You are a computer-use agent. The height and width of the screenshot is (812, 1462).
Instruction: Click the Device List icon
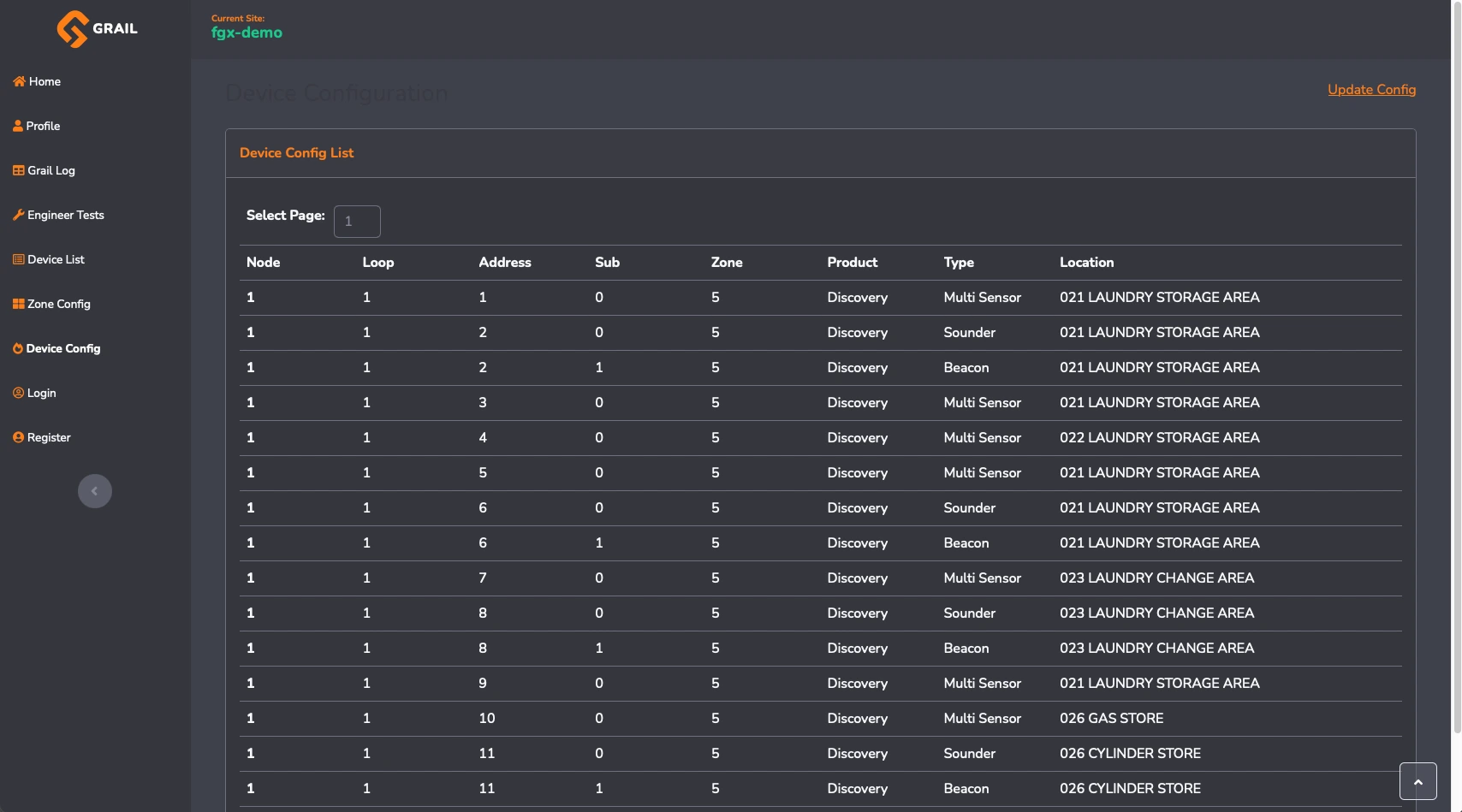pyautogui.click(x=19, y=259)
